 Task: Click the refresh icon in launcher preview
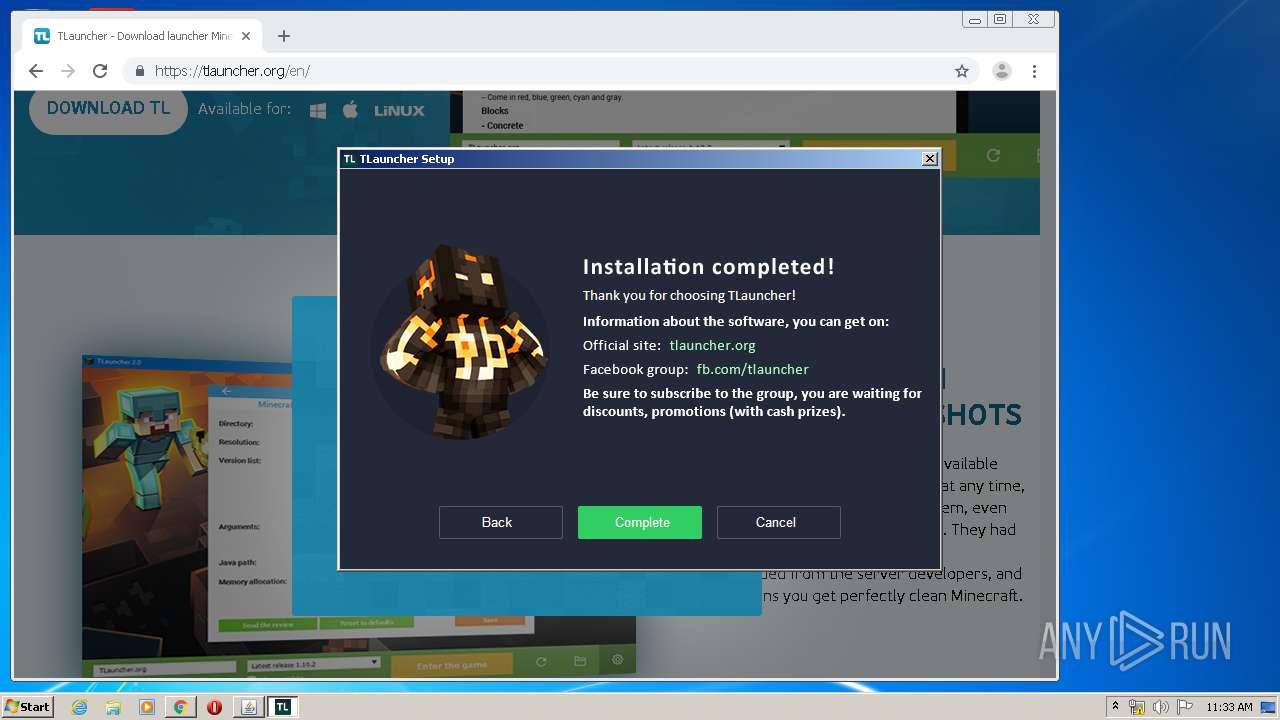993,155
